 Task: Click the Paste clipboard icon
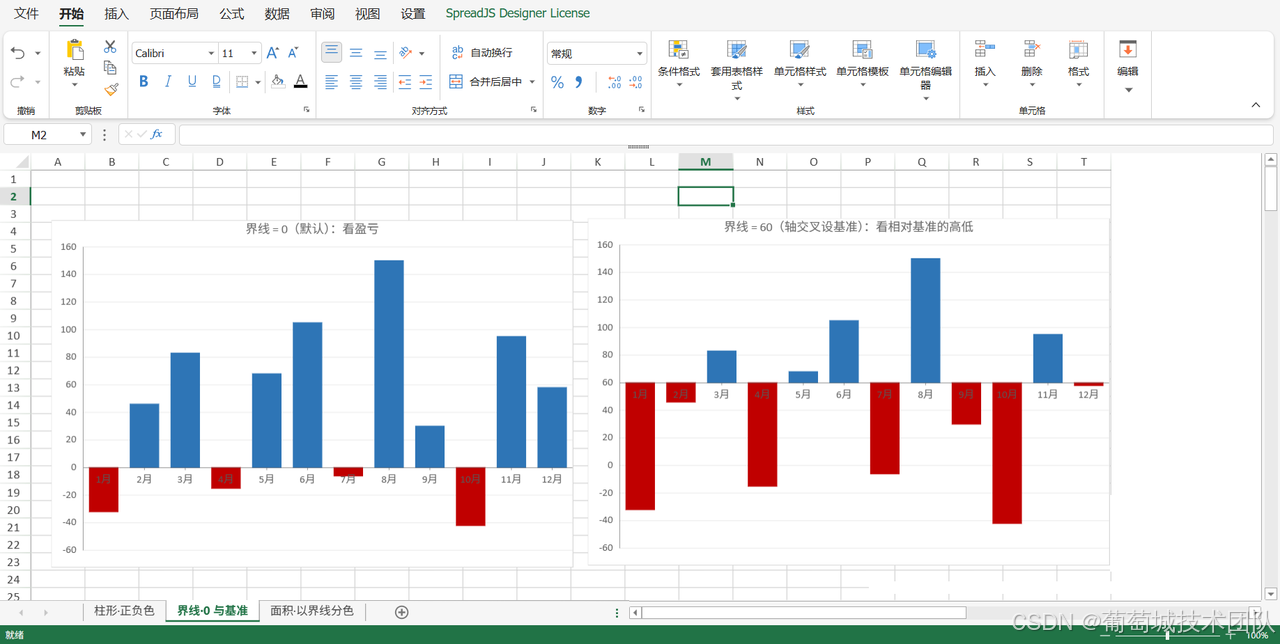coord(74,51)
